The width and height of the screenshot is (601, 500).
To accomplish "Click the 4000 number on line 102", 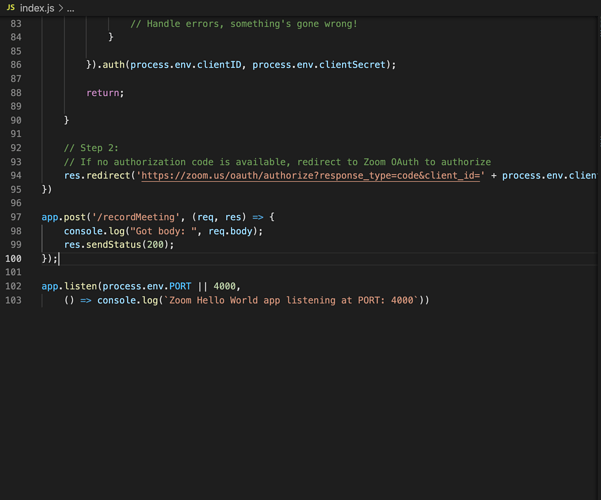I will click(x=225, y=286).
